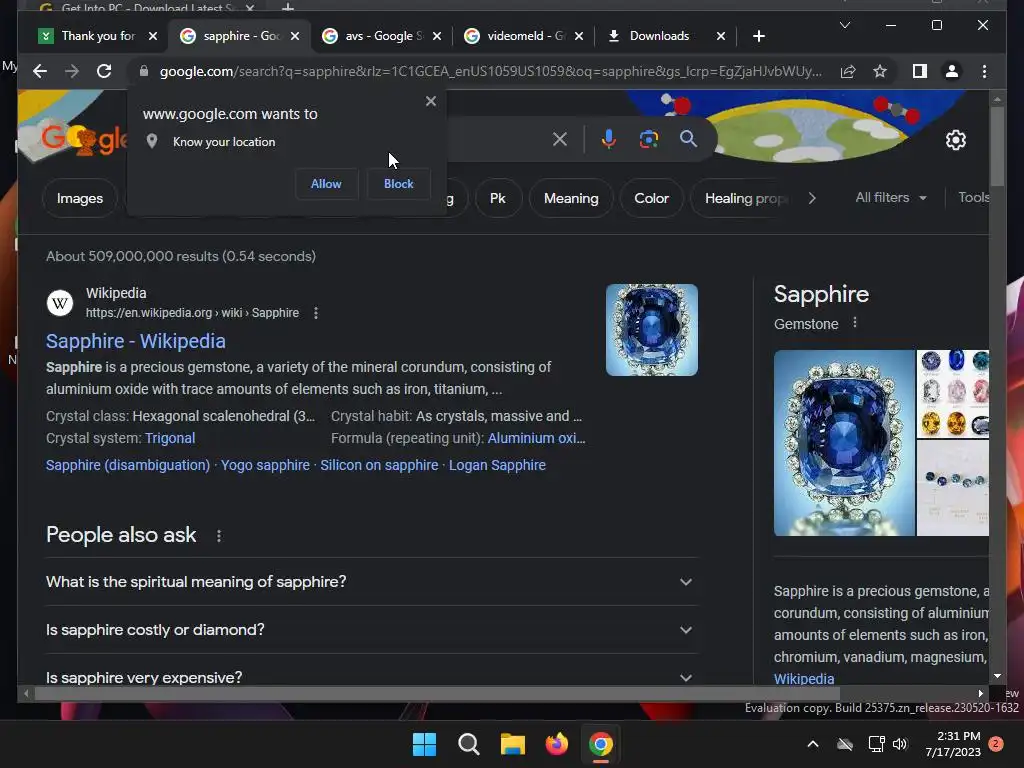
Task: Open a new tab with the plus button
Action: [758, 36]
